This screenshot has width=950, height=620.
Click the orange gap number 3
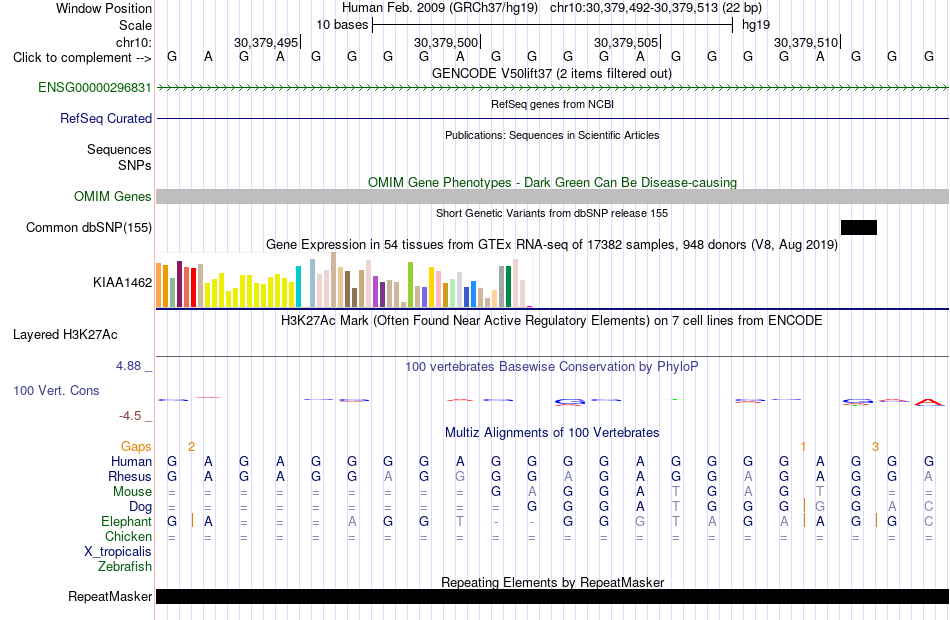(875, 447)
